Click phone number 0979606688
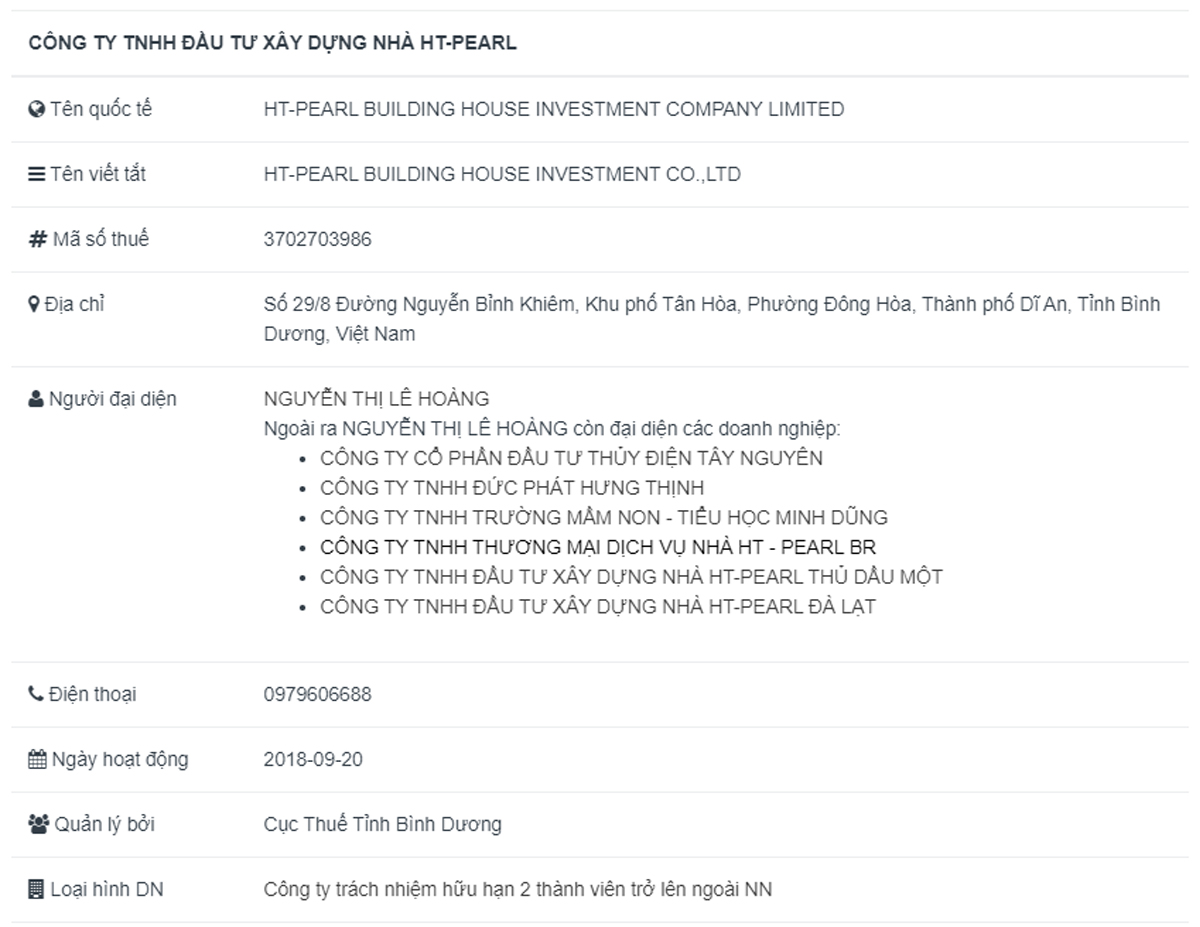 click(x=318, y=694)
